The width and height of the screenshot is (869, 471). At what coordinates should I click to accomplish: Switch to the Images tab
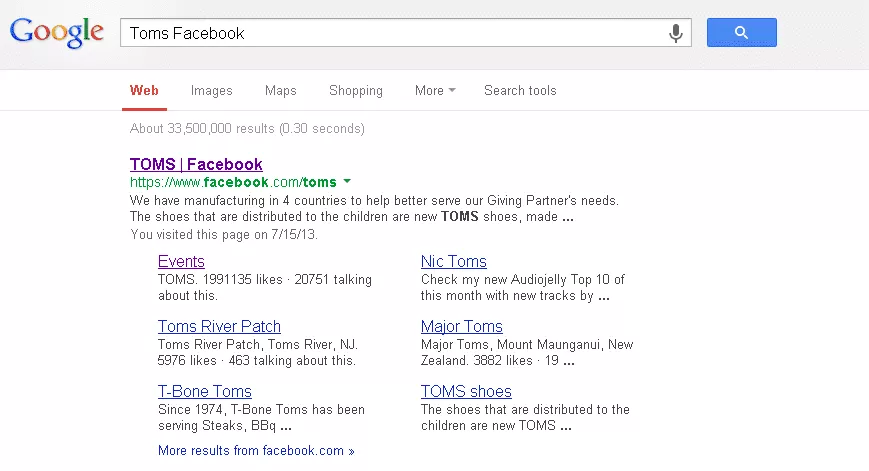(x=212, y=90)
